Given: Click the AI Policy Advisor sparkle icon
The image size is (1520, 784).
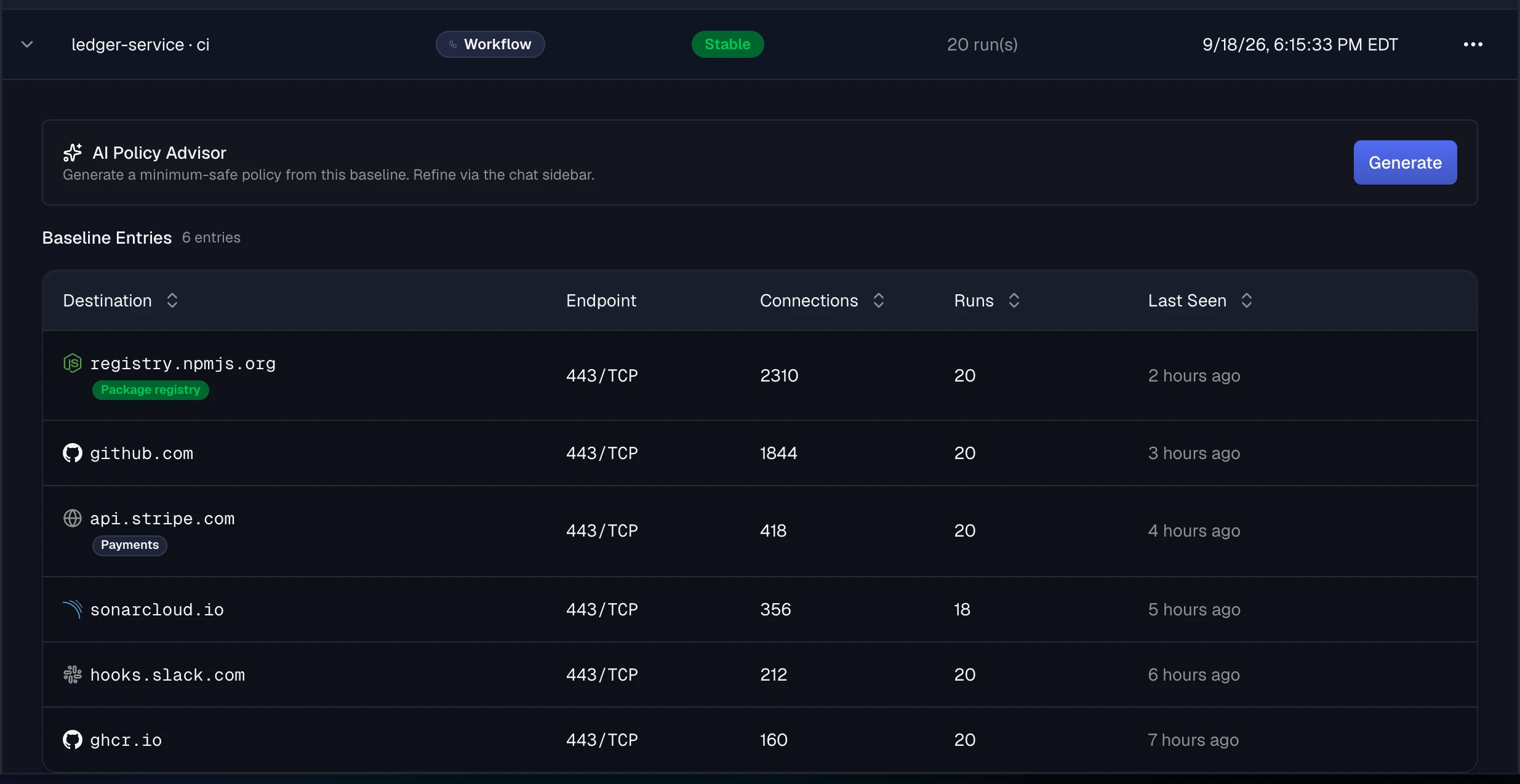Looking at the screenshot, I should [x=73, y=153].
